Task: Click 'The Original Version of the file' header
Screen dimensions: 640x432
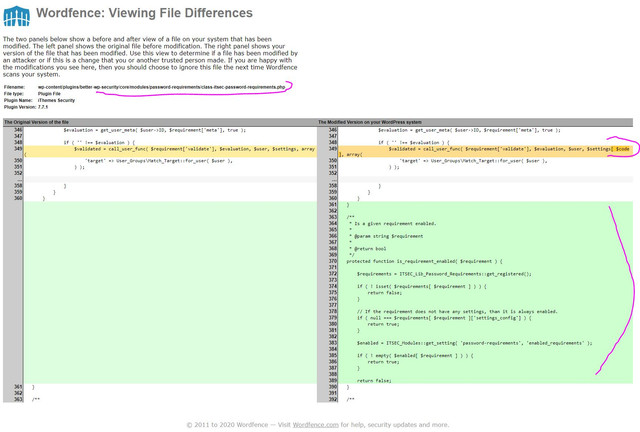Action: point(36,122)
